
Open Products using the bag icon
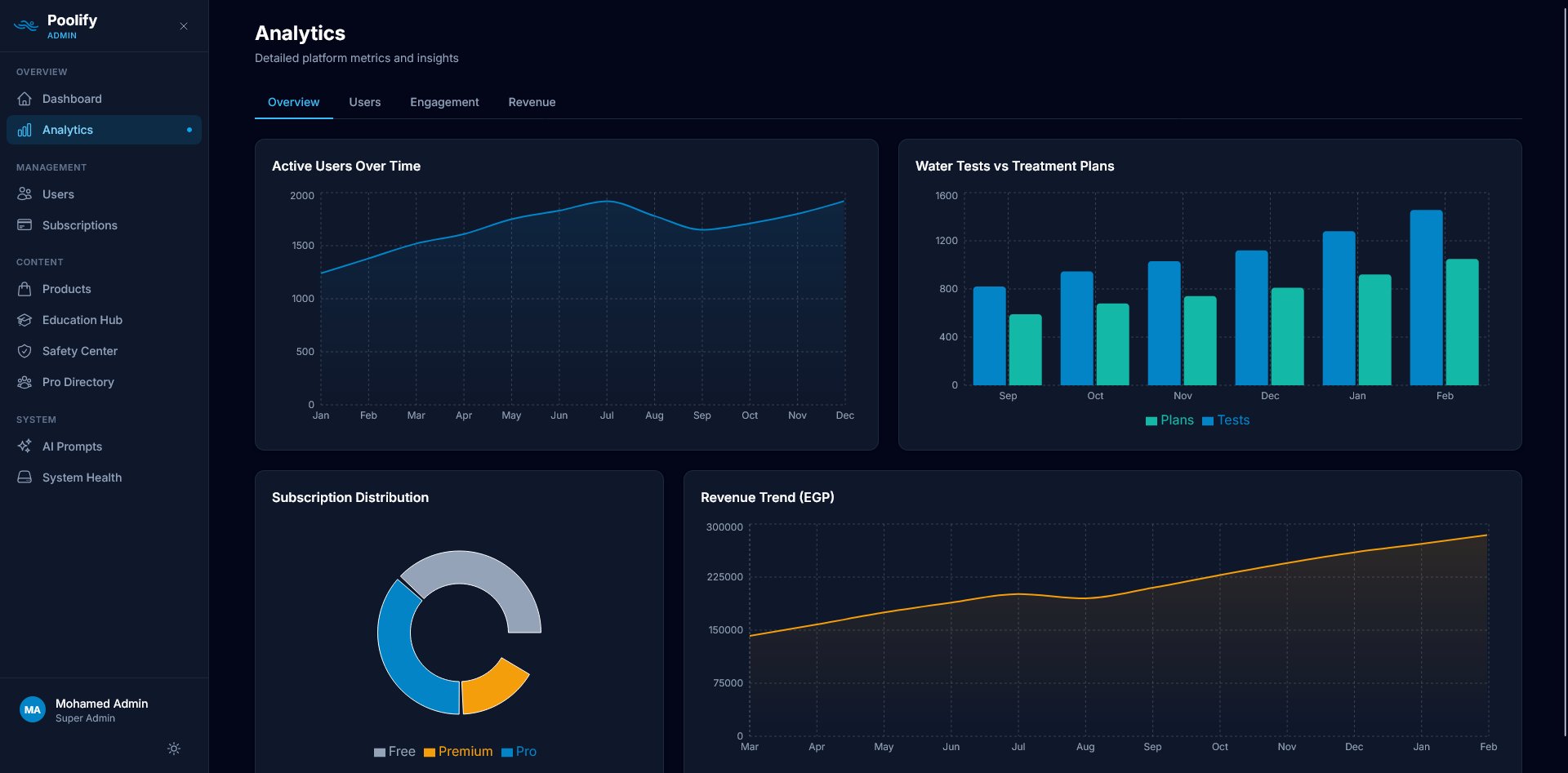[26, 289]
